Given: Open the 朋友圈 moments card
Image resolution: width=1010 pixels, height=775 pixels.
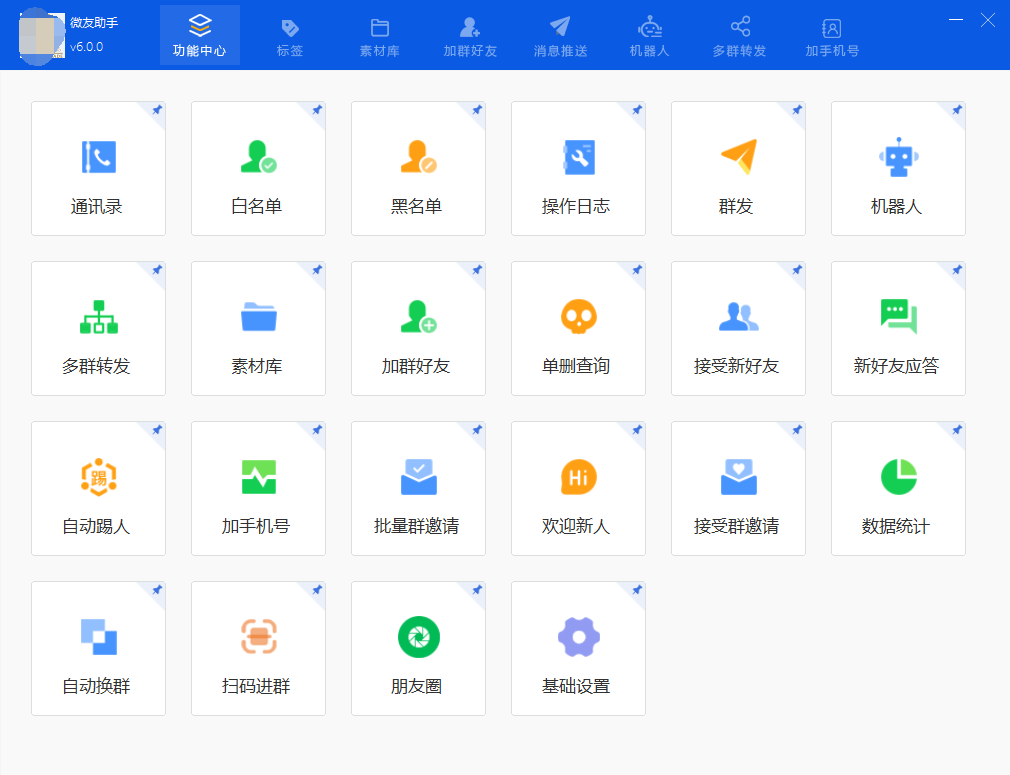Looking at the screenshot, I should [418, 649].
